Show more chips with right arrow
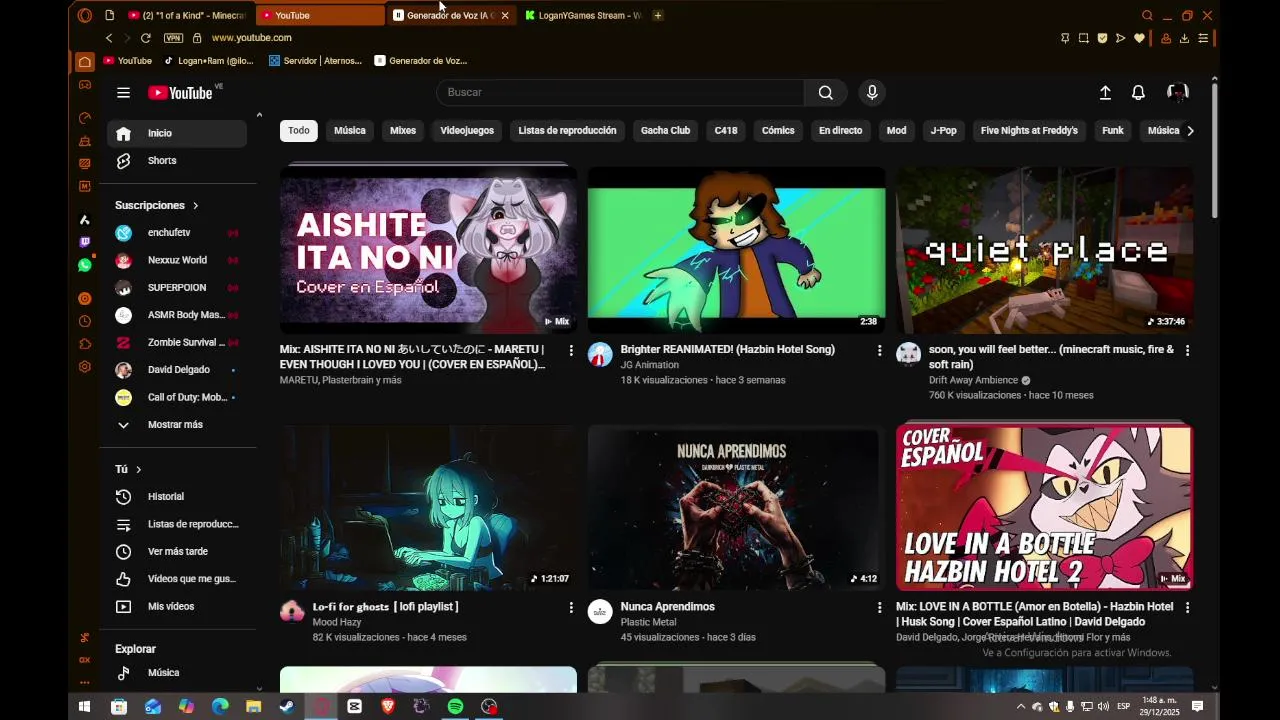Viewport: 1280px width, 720px height. 1190,130
